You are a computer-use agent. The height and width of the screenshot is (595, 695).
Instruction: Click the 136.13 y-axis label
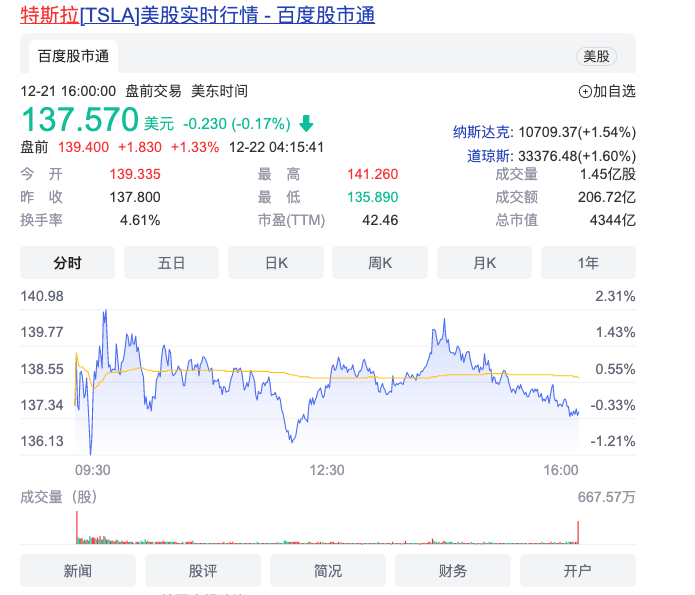(42, 441)
